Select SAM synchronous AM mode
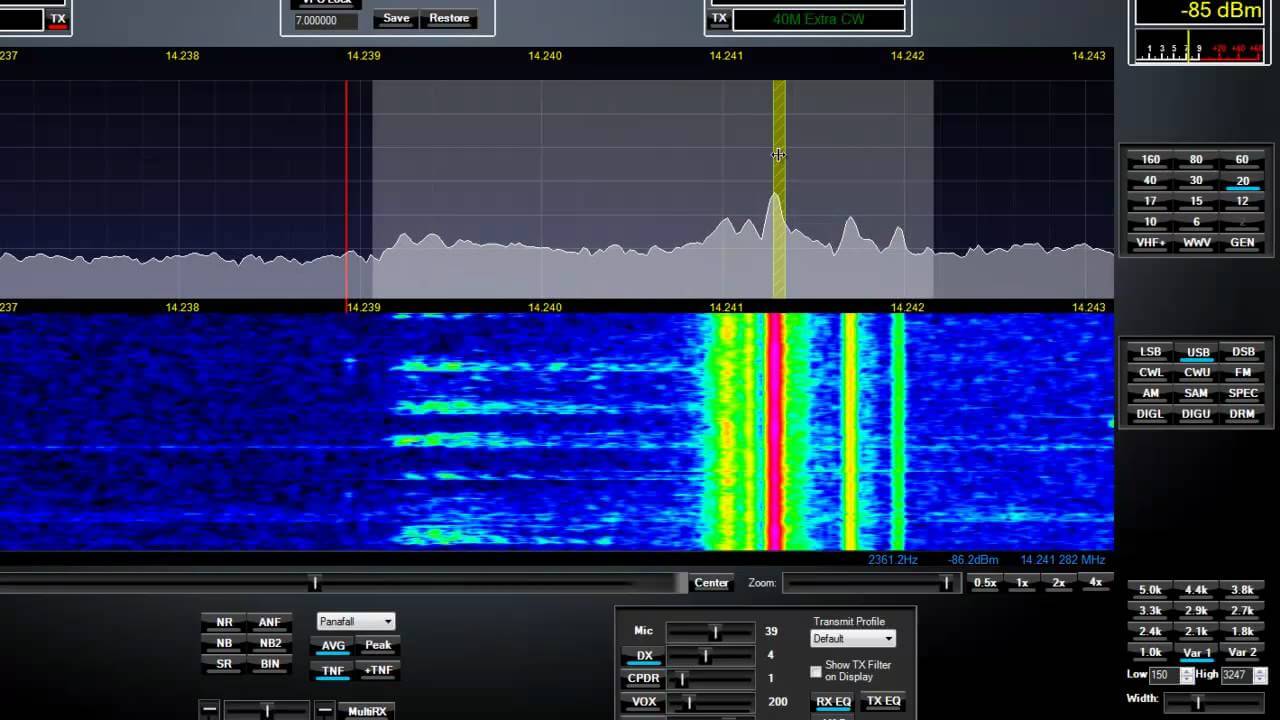The image size is (1280, 720). [1196, 393]
